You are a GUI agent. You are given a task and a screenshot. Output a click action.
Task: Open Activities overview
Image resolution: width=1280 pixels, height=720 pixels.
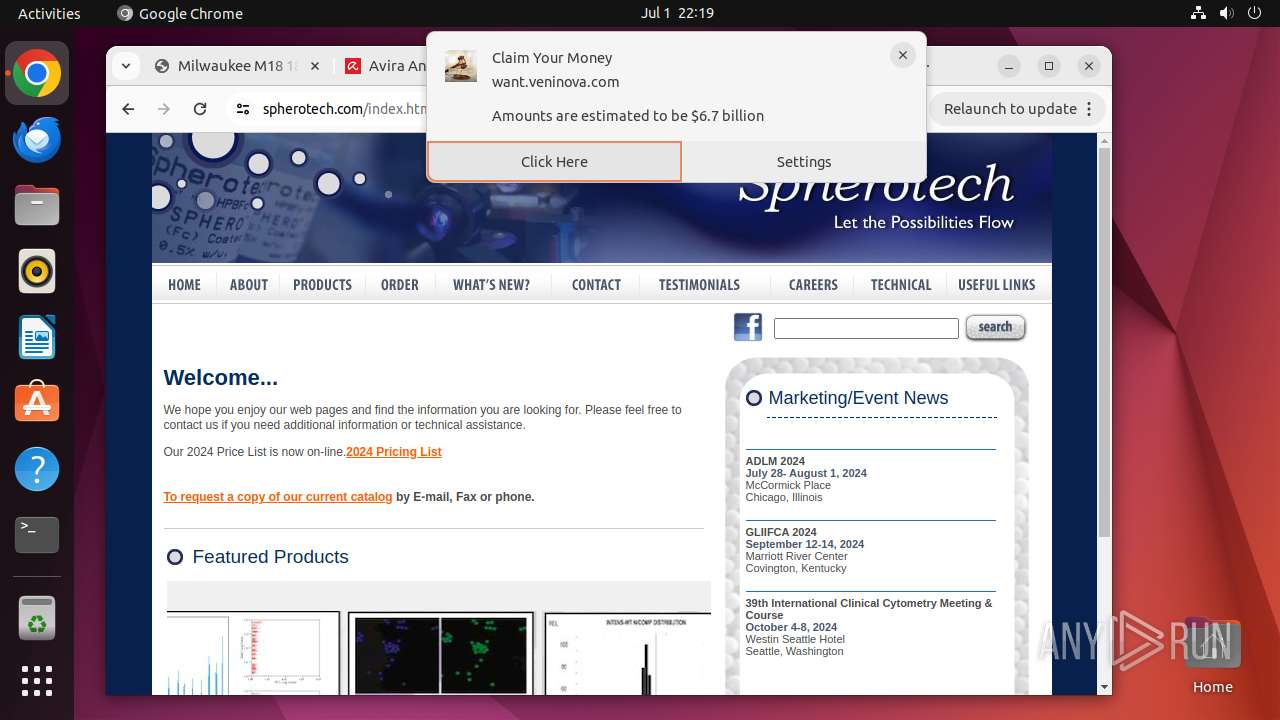coord(49,13)
